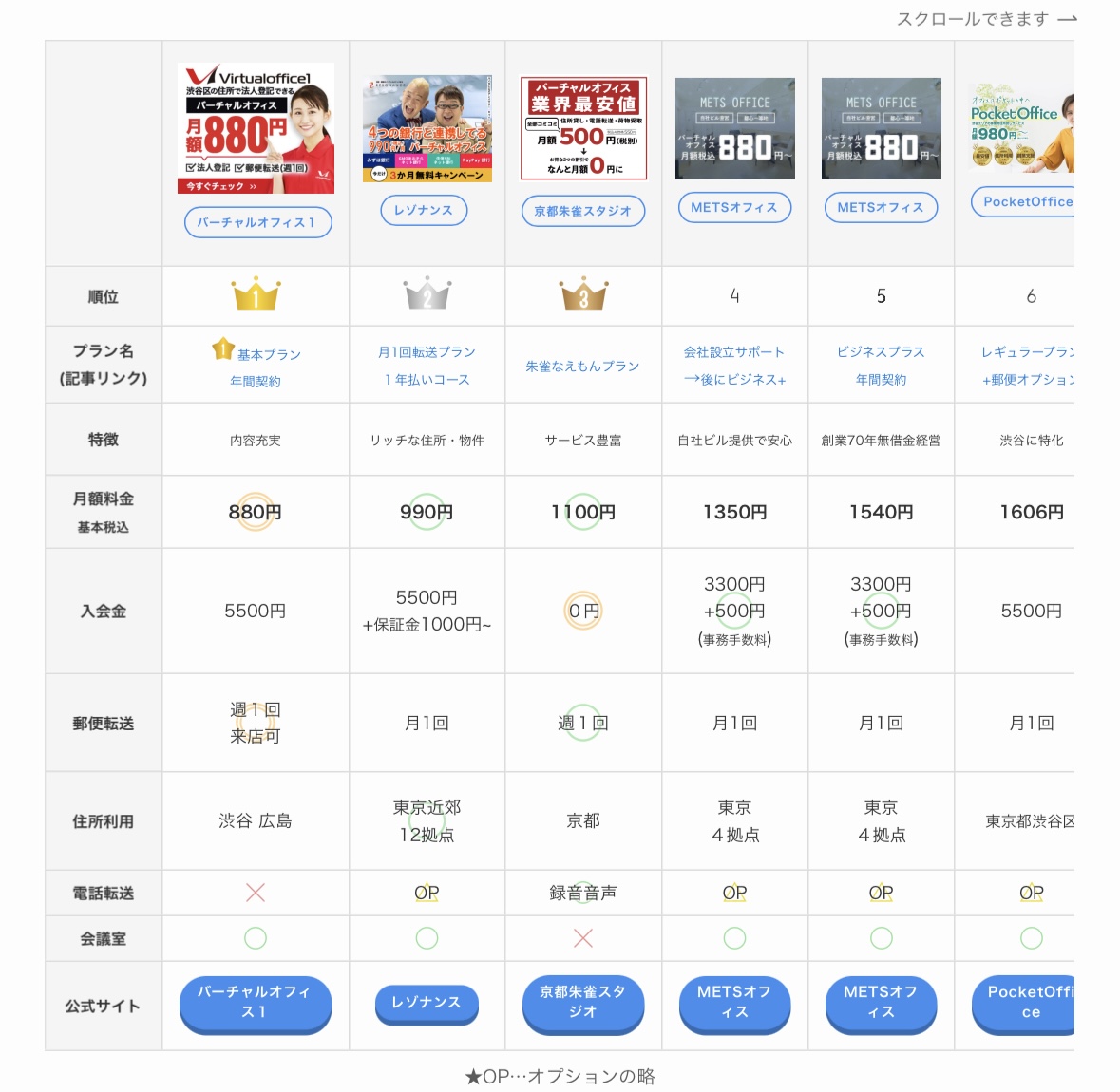Select the bronze rank 3 crown icon
This screenshot has width=1120, height=1092.
(x=583, y=292)
